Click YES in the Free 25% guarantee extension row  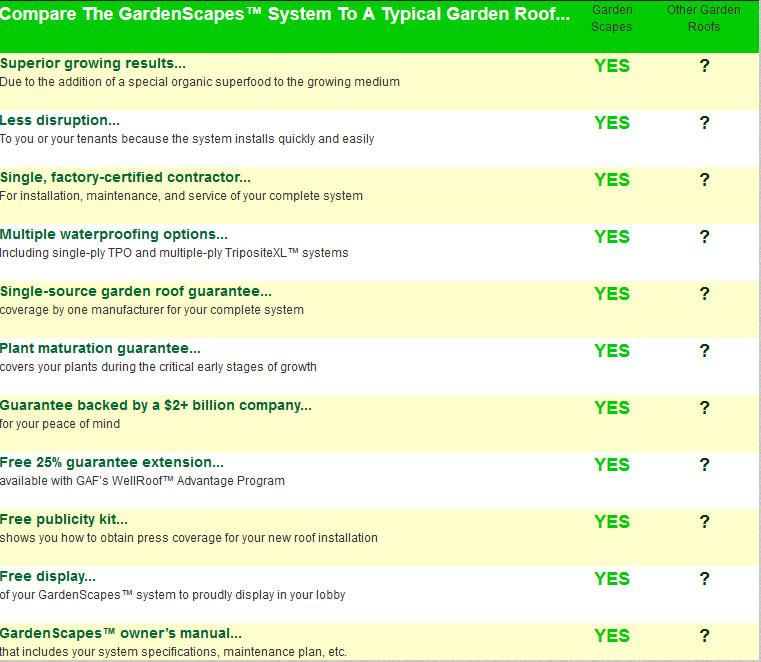point(612,465)
